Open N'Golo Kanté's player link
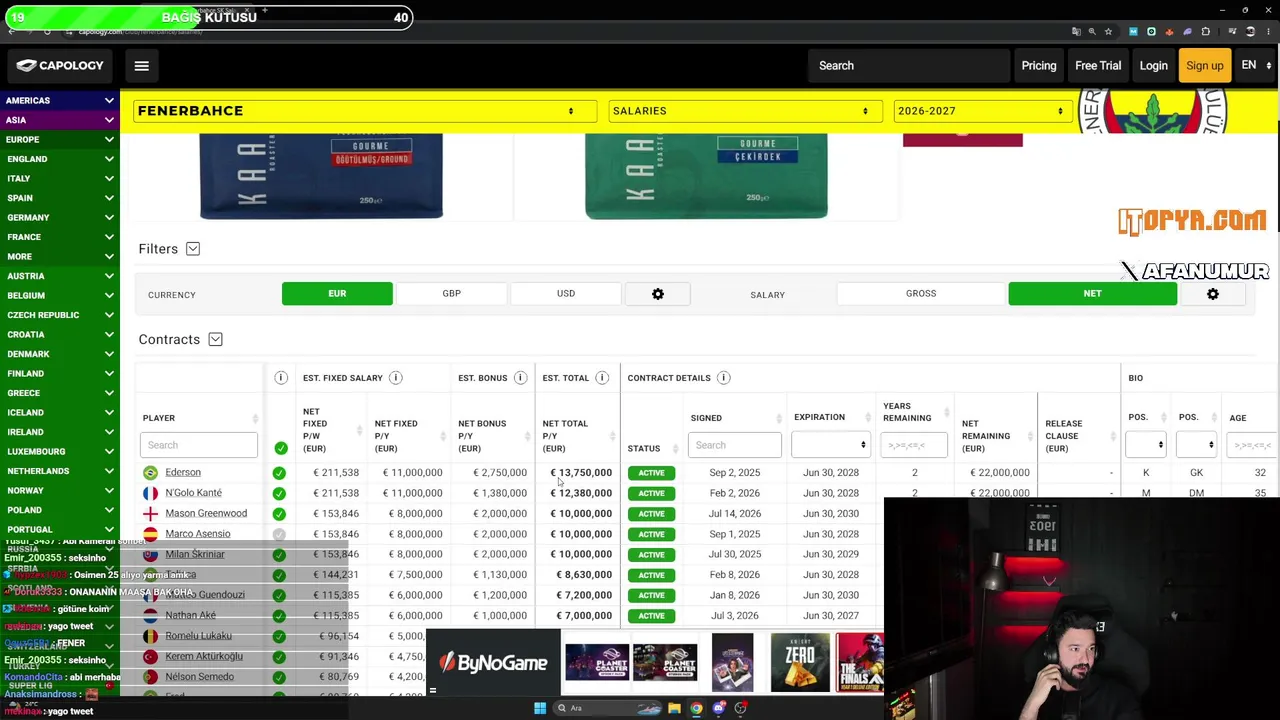This screenshot has height=720, width=1280. (x=193, y=493)
